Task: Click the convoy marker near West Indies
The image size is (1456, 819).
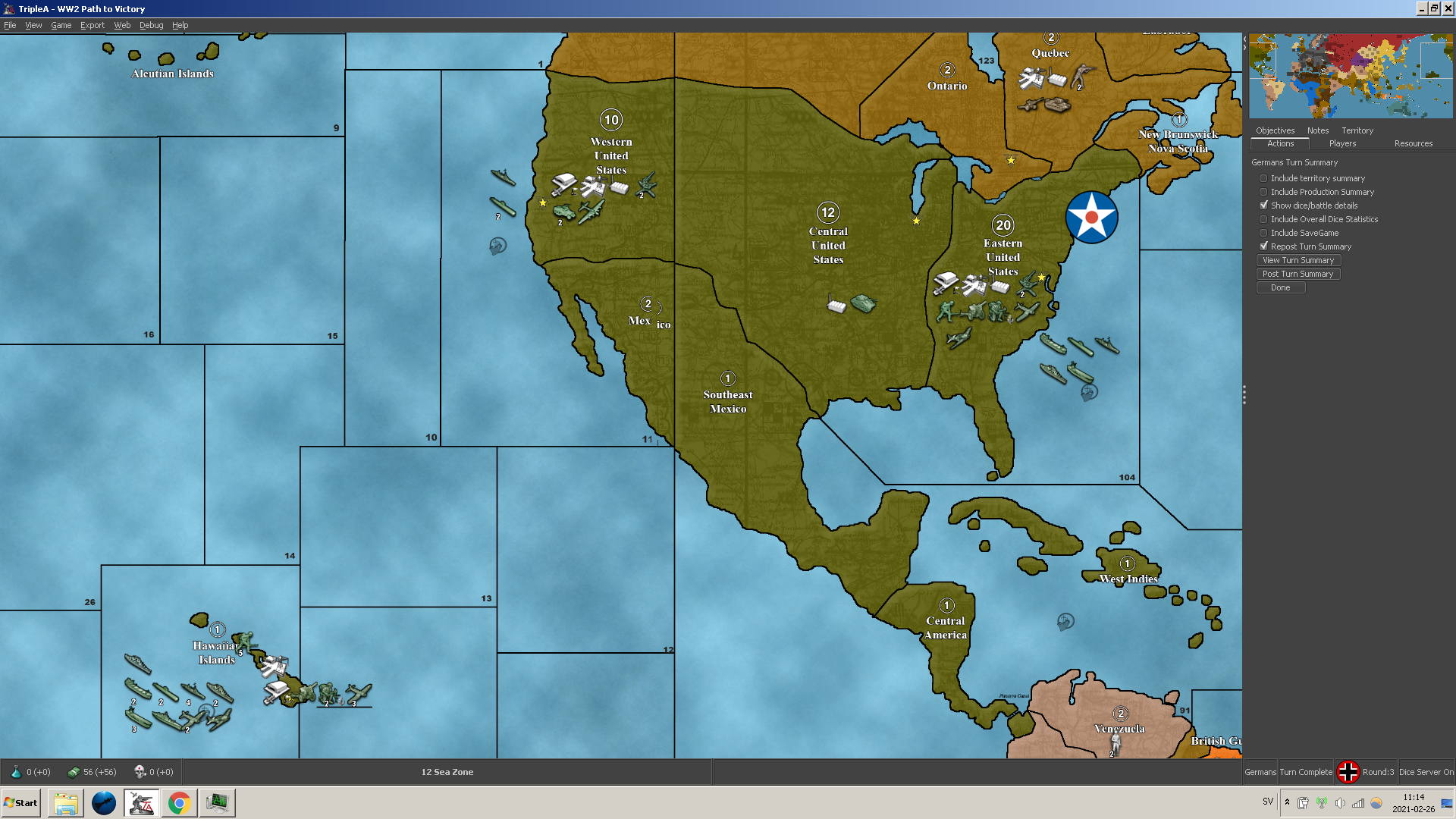Action: (1065, 622)
